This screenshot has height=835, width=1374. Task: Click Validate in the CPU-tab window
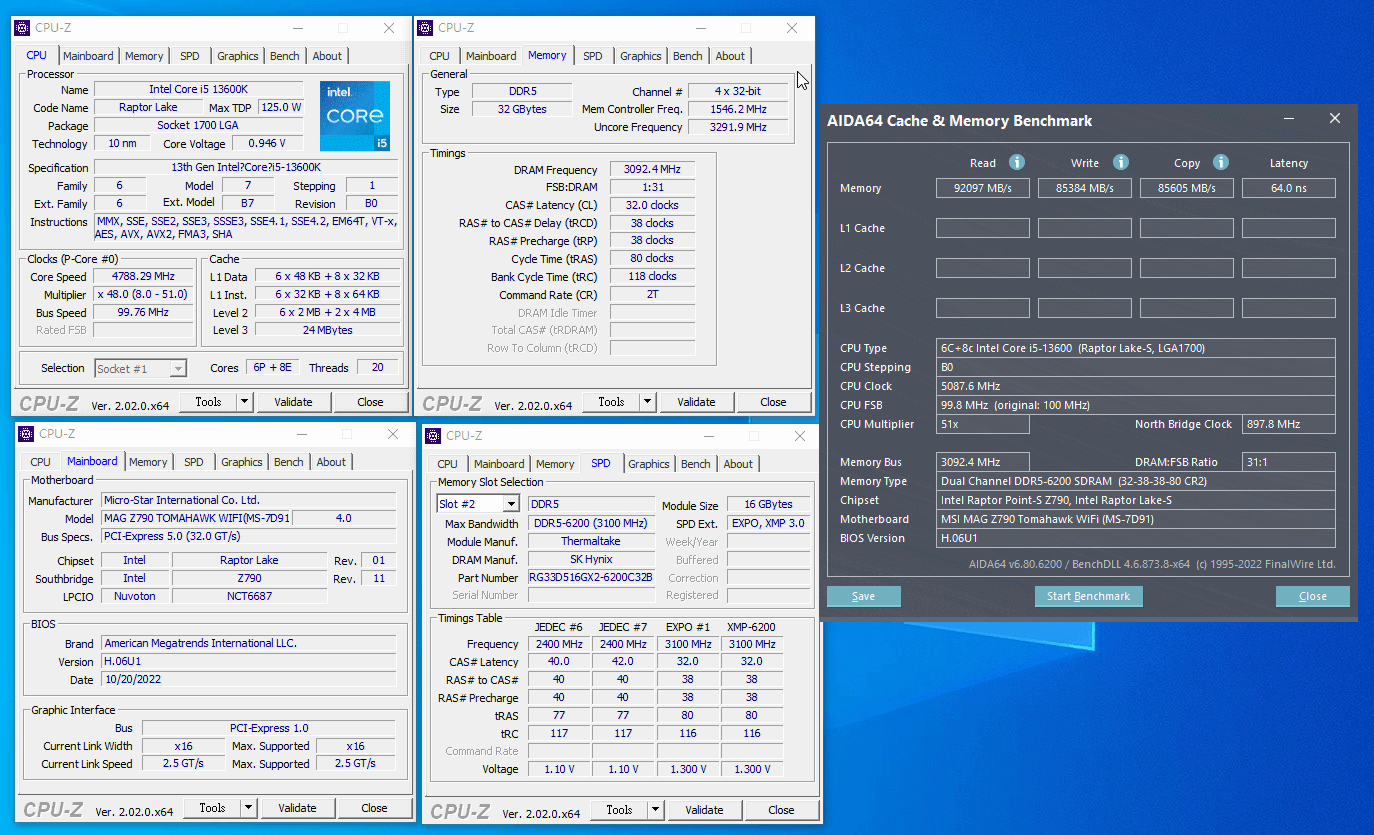point(293,402)
